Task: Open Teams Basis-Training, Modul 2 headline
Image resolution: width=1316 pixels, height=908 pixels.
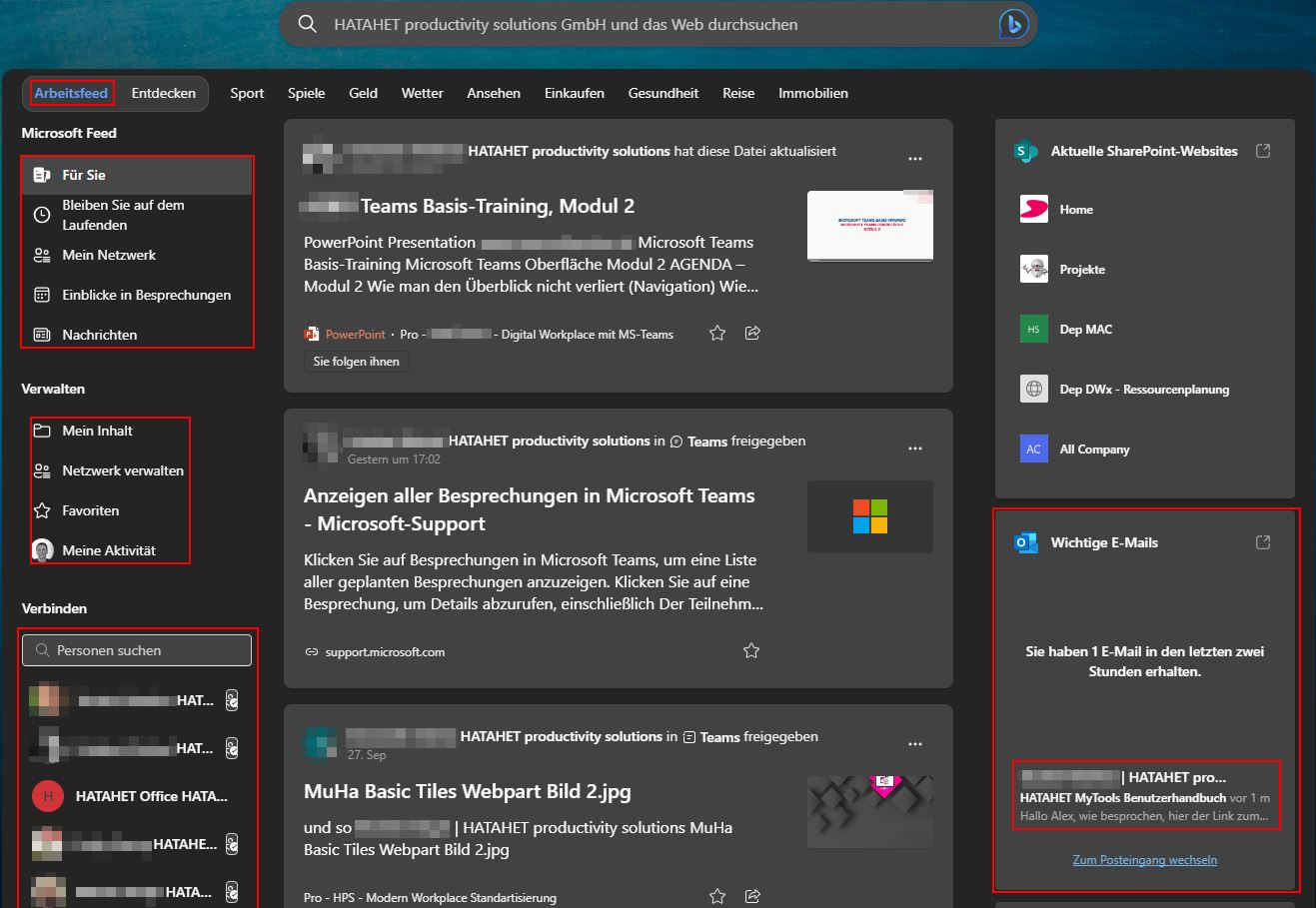Action: click(498, 207)
